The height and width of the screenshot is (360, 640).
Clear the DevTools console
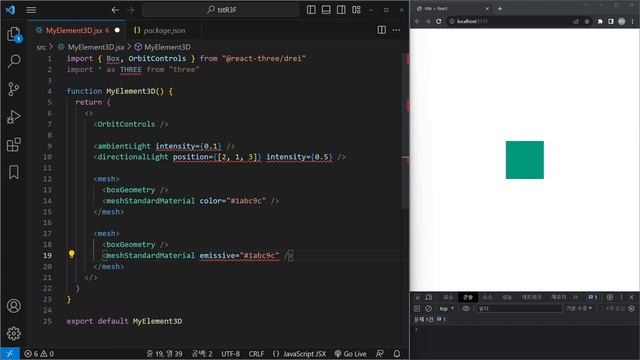[x=428, y=309]
